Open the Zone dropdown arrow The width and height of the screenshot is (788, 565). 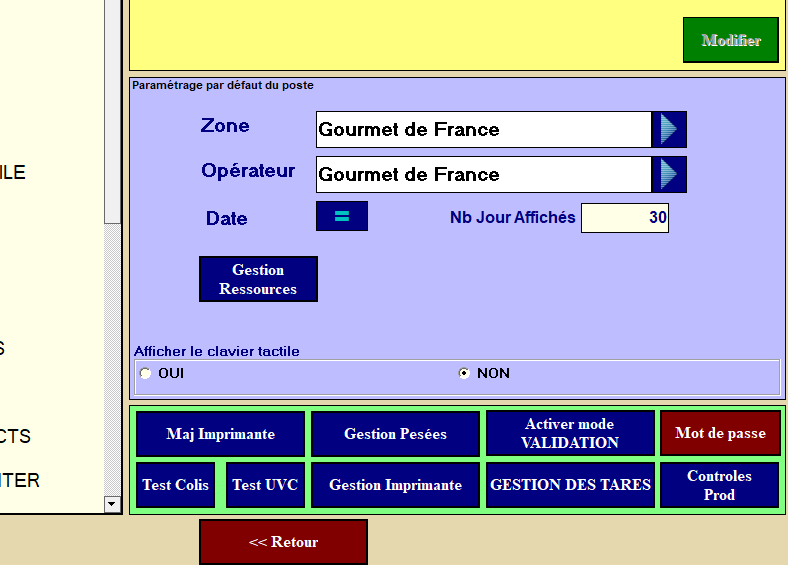click(669, 129)
